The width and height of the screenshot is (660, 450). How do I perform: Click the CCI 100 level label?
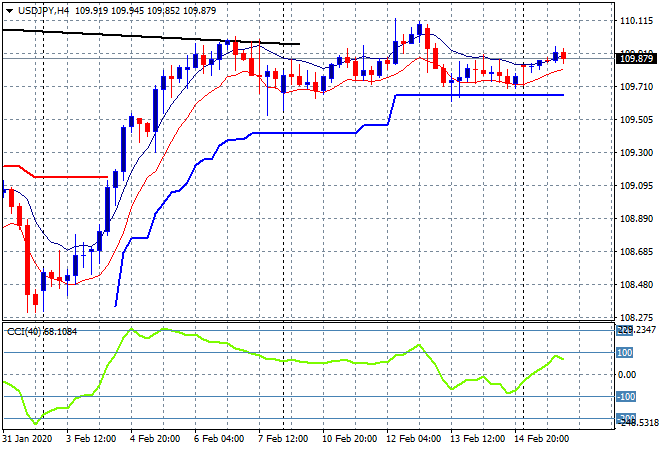(x=625, y=353)
